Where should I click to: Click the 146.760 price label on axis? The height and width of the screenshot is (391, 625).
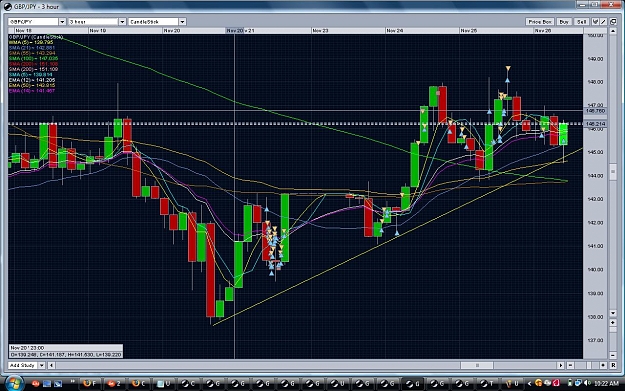click(596, 111)
